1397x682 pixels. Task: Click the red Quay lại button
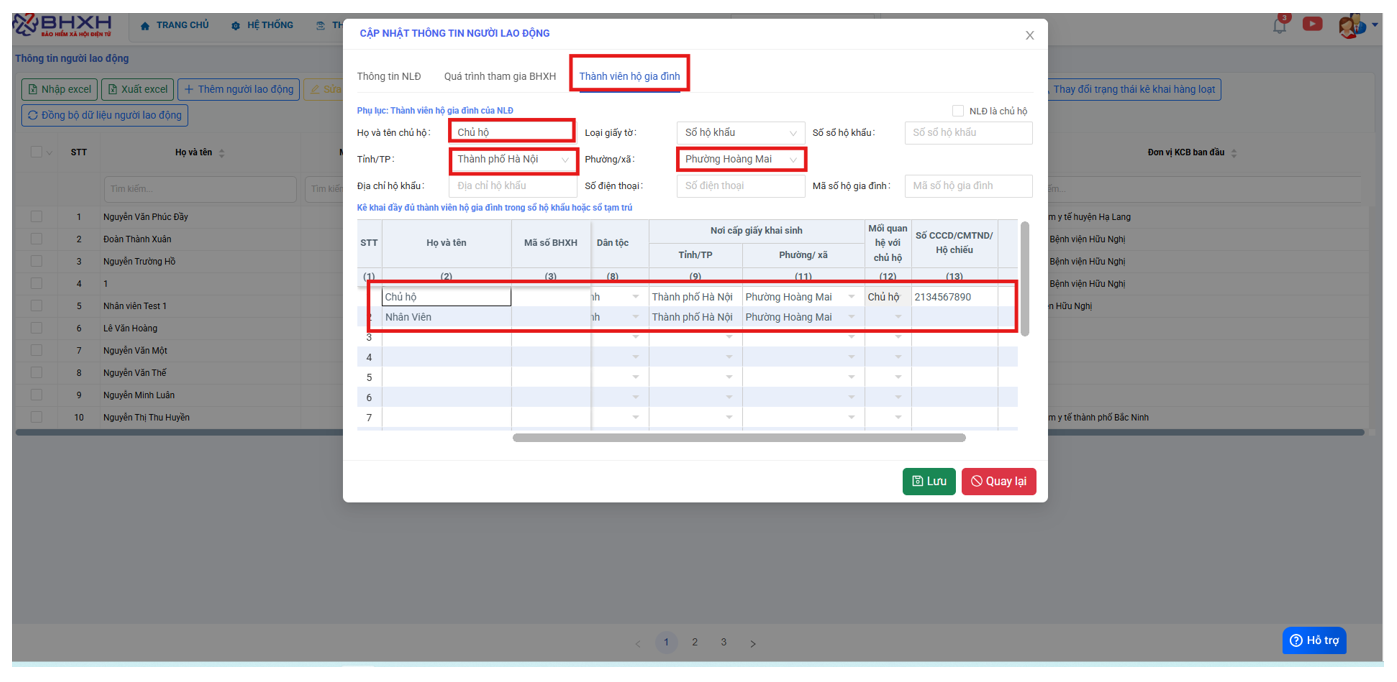coord(998,481)
